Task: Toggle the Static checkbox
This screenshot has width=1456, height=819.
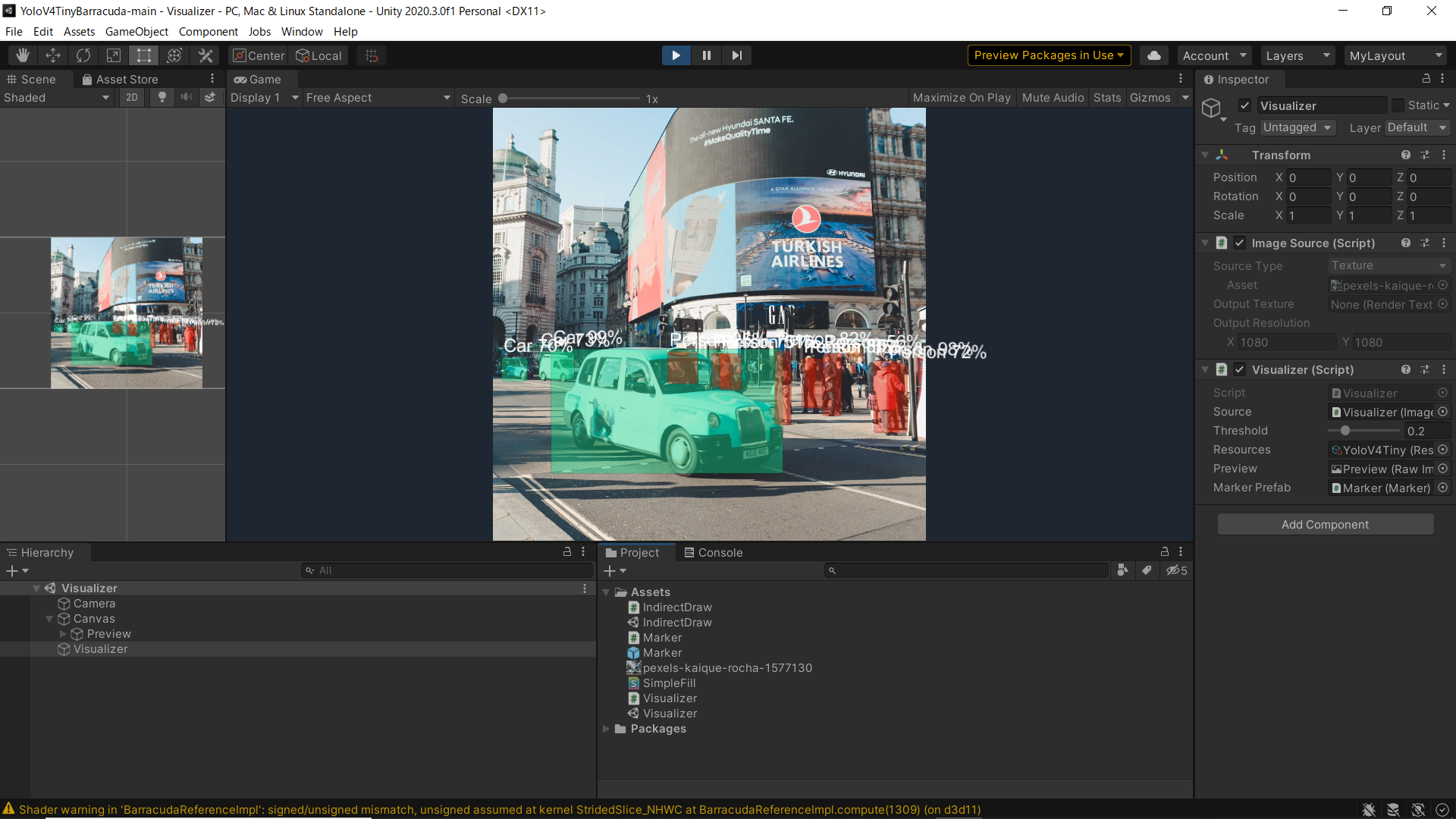Action: pyautogui.click(x=1398, y=105)
